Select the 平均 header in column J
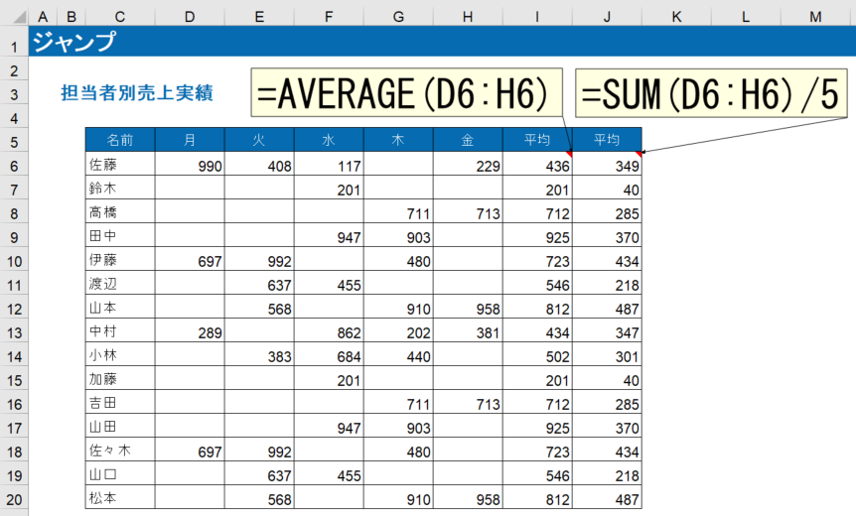This screenshot has height=516, width=856. [x=606, y=141]
